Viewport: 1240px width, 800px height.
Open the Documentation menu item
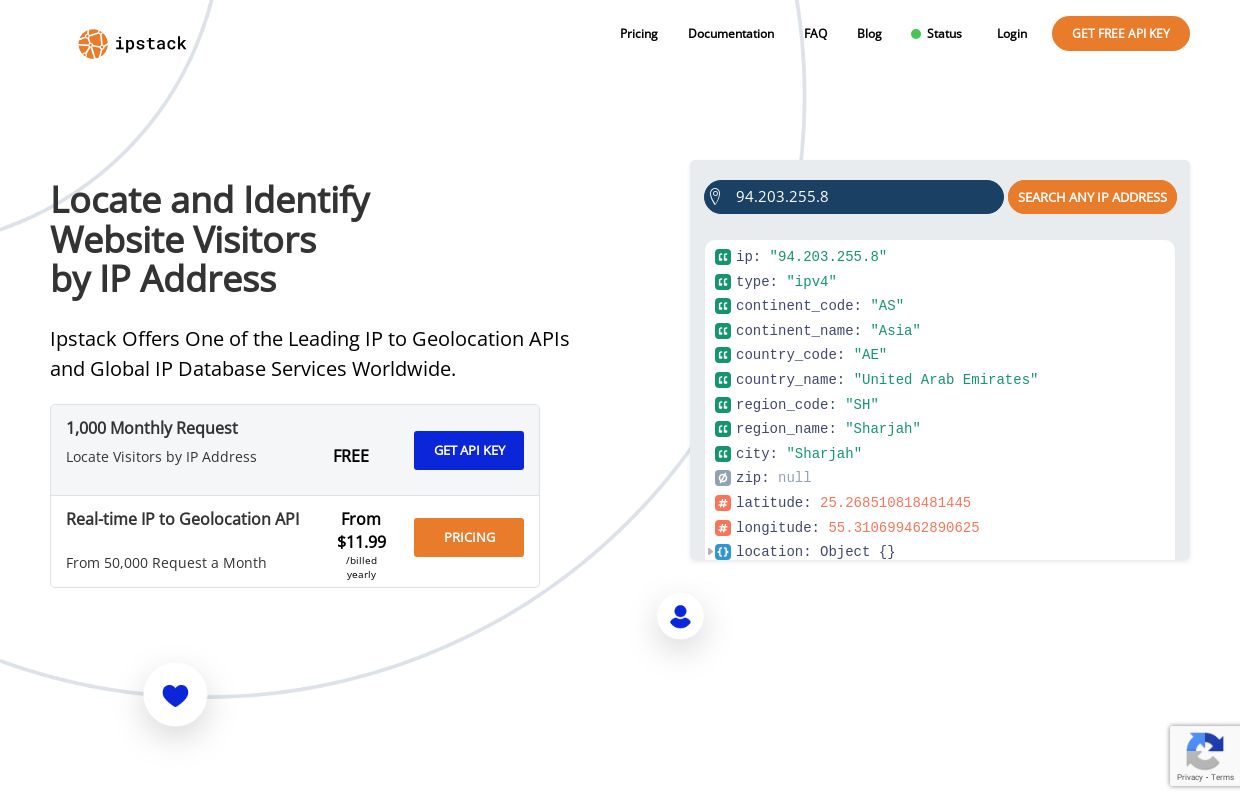[731, 34]
